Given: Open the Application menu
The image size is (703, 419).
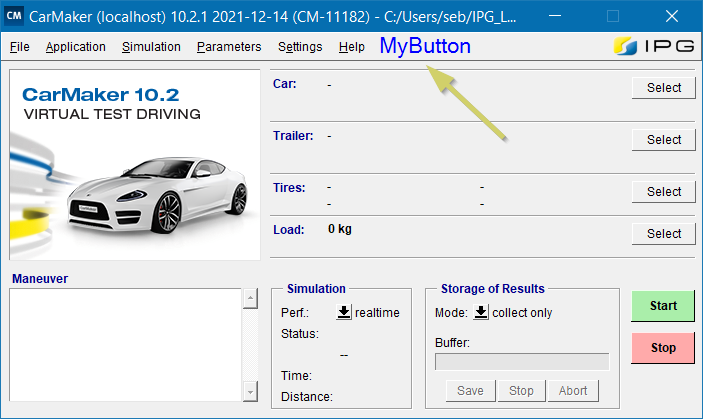Looking at the screenshot, I should [x=75, y=47].
